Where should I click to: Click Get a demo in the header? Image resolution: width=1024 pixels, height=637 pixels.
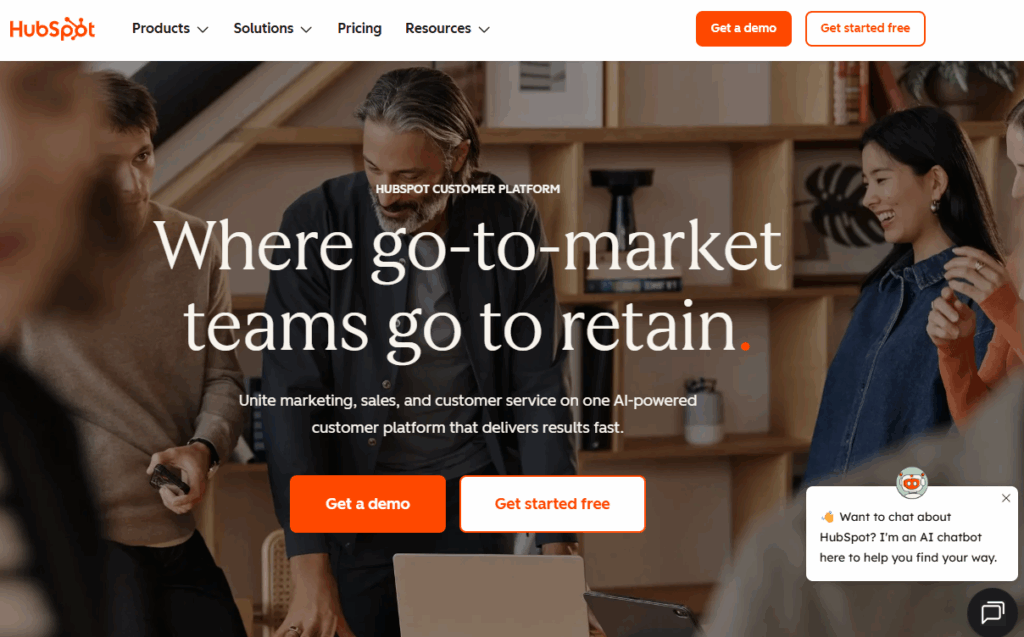point(743,29)
